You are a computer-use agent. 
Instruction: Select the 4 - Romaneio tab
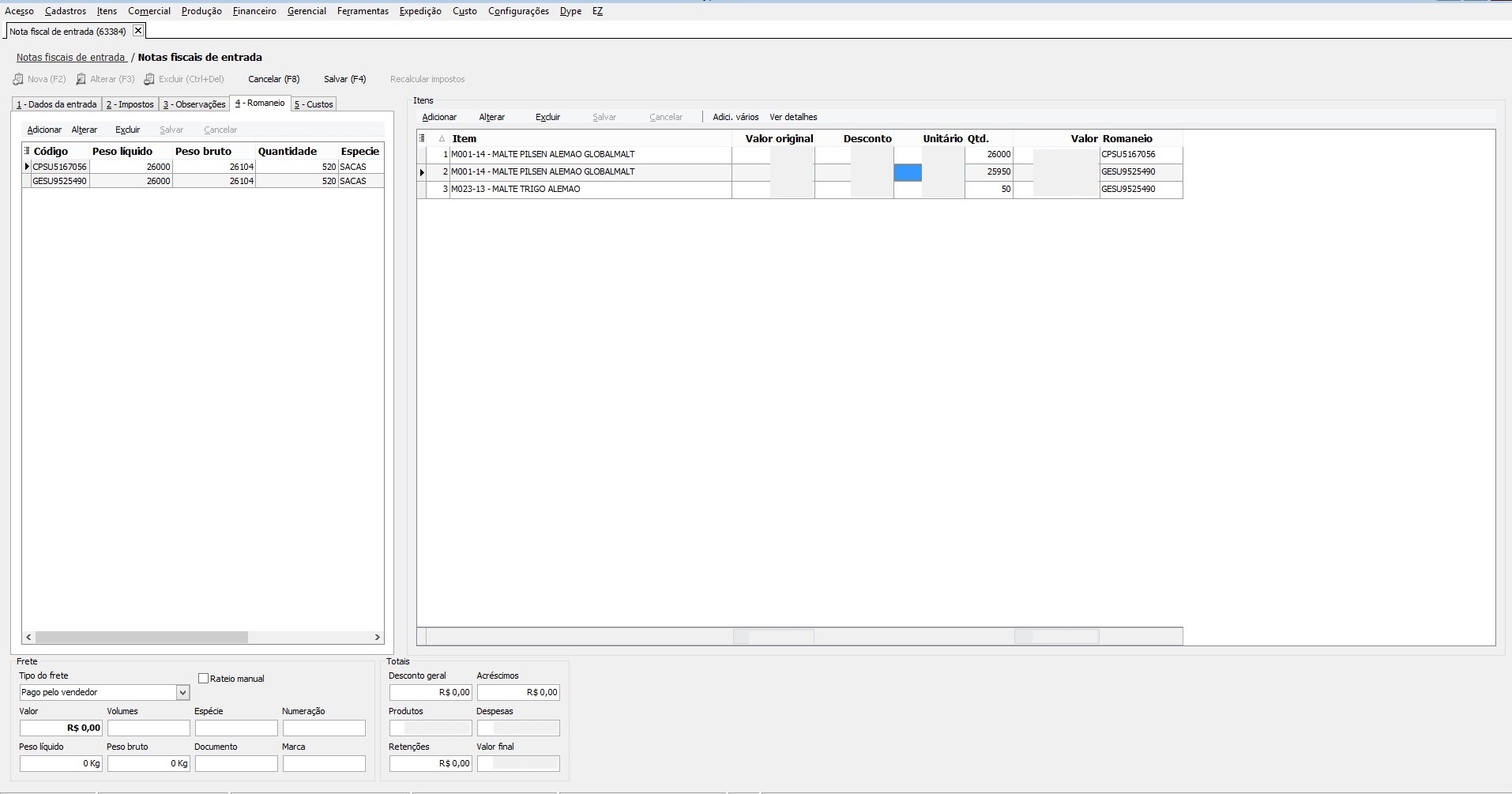pyautogui.click(x=260, y=103)
